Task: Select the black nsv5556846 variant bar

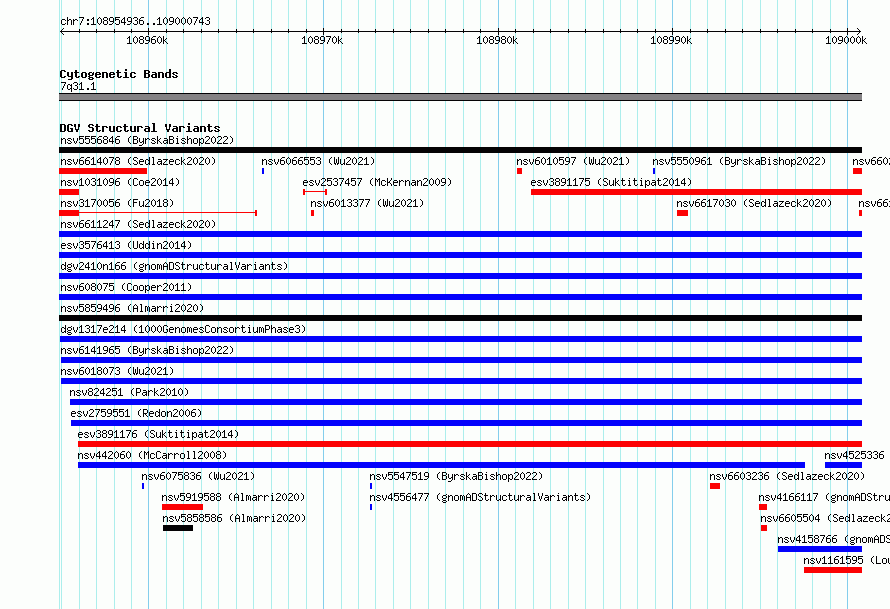Action: 460,150
